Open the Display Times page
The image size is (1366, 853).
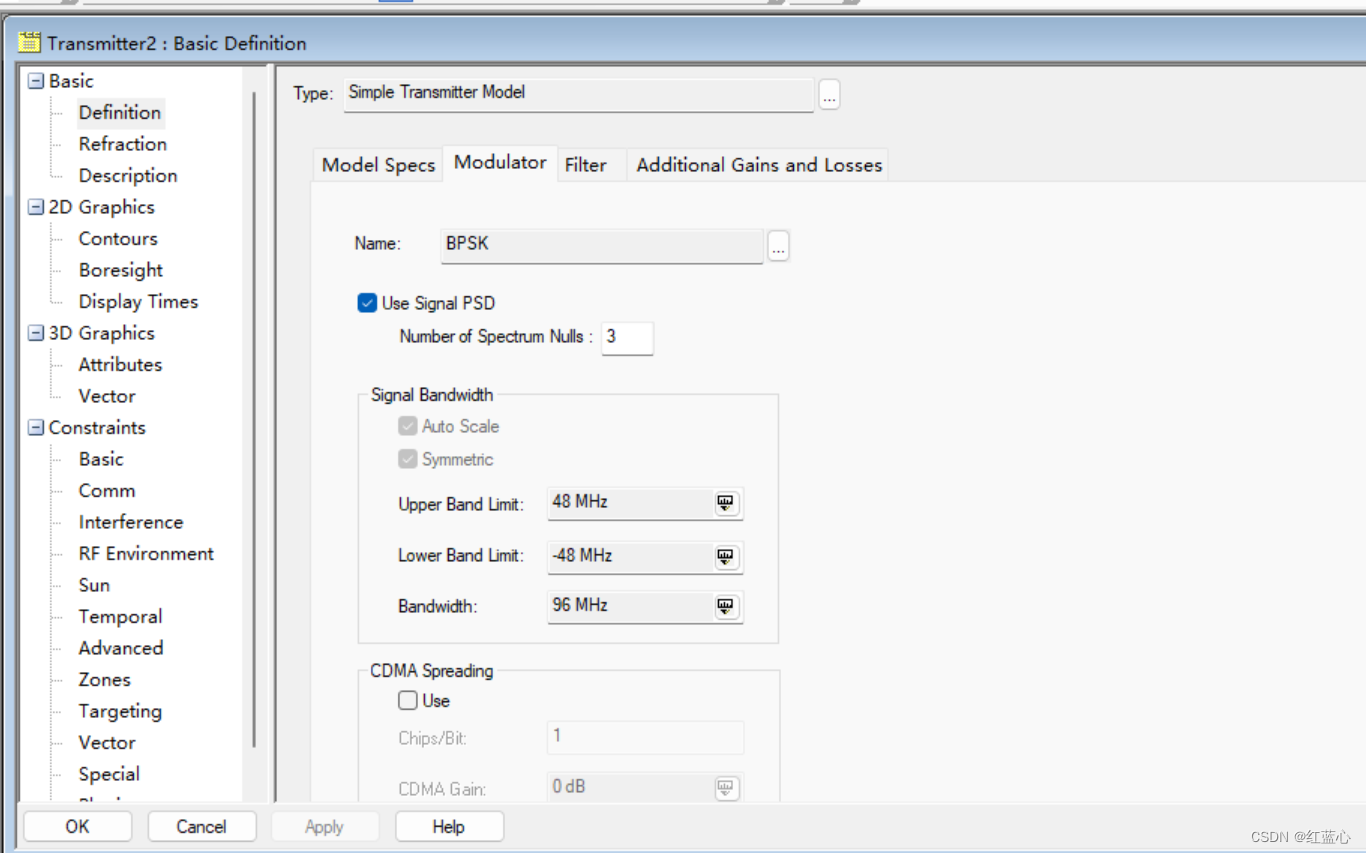(138, 301)
